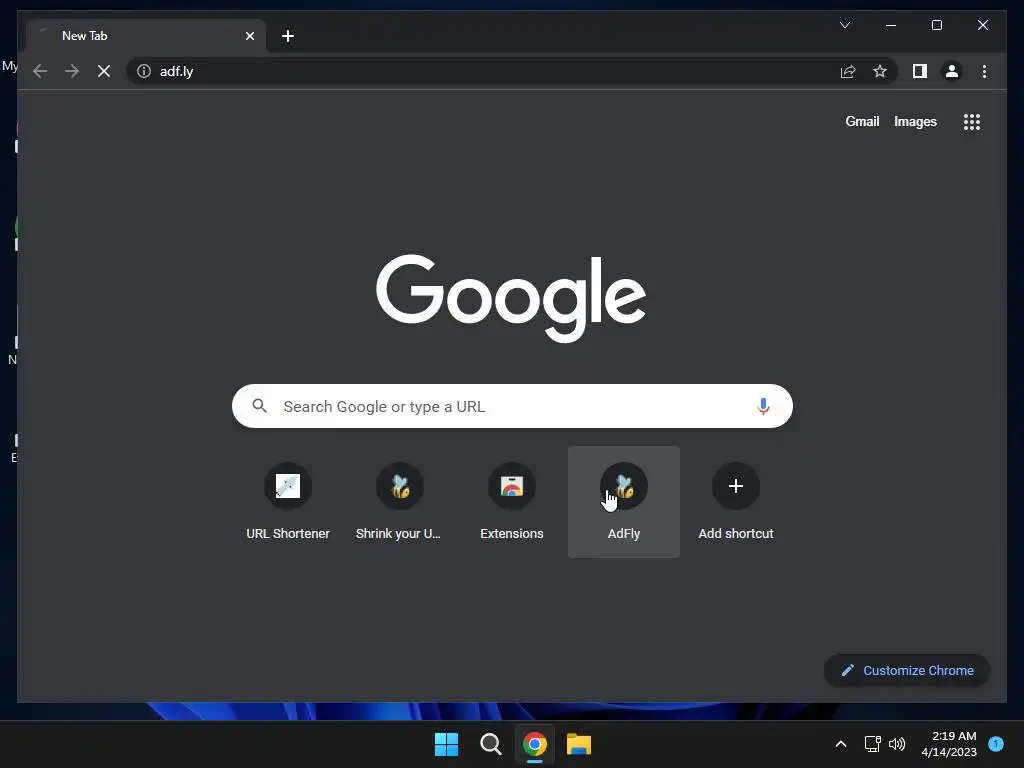
Task: Open the Extensions shortcut
Action: [x=512, y=502]
